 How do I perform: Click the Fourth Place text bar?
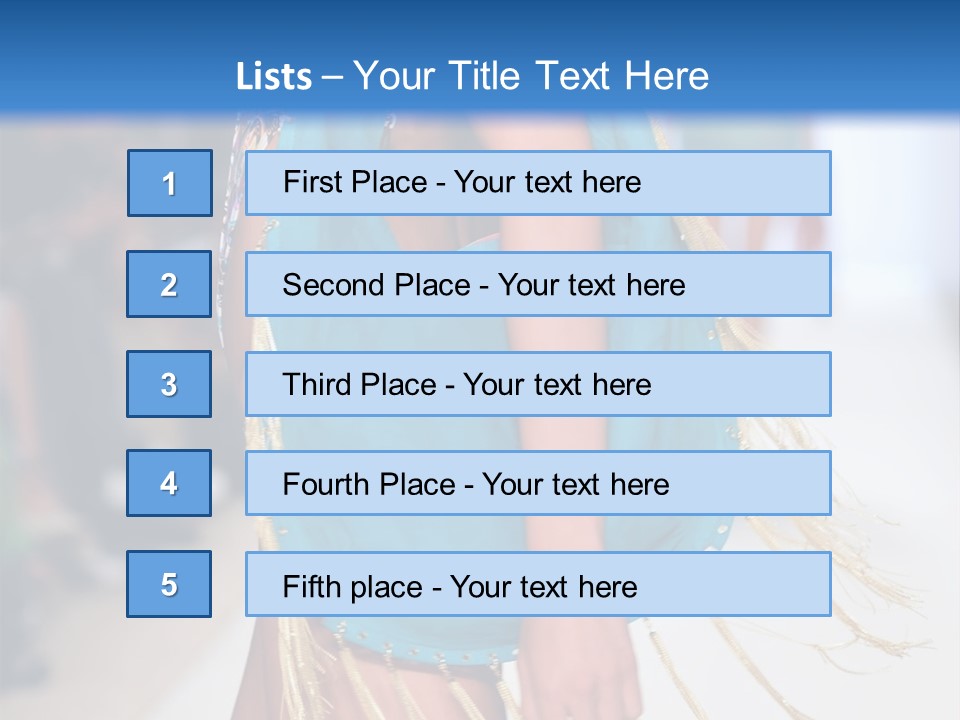[538, 483]
